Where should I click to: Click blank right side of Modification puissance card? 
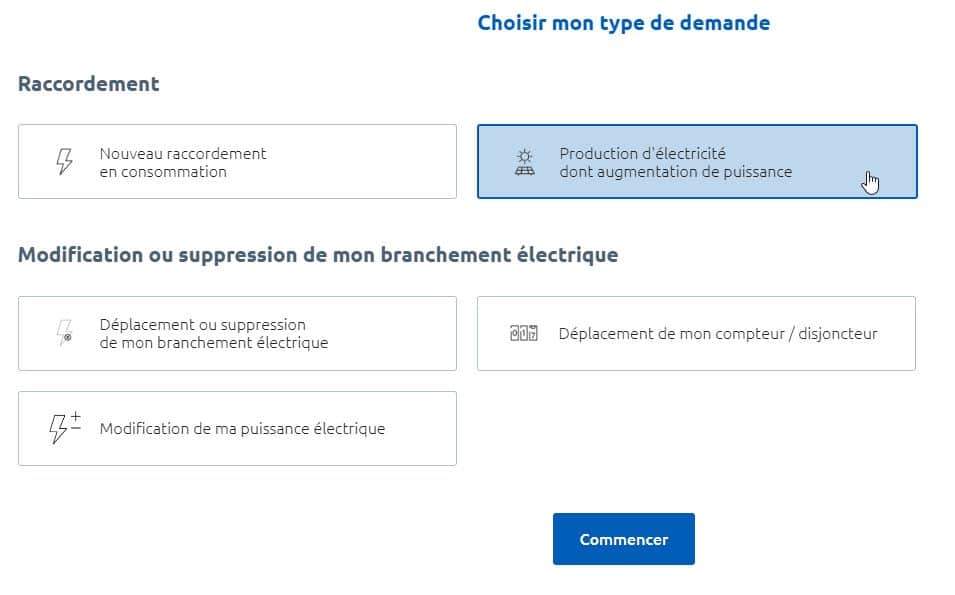(x=421, y=429)
